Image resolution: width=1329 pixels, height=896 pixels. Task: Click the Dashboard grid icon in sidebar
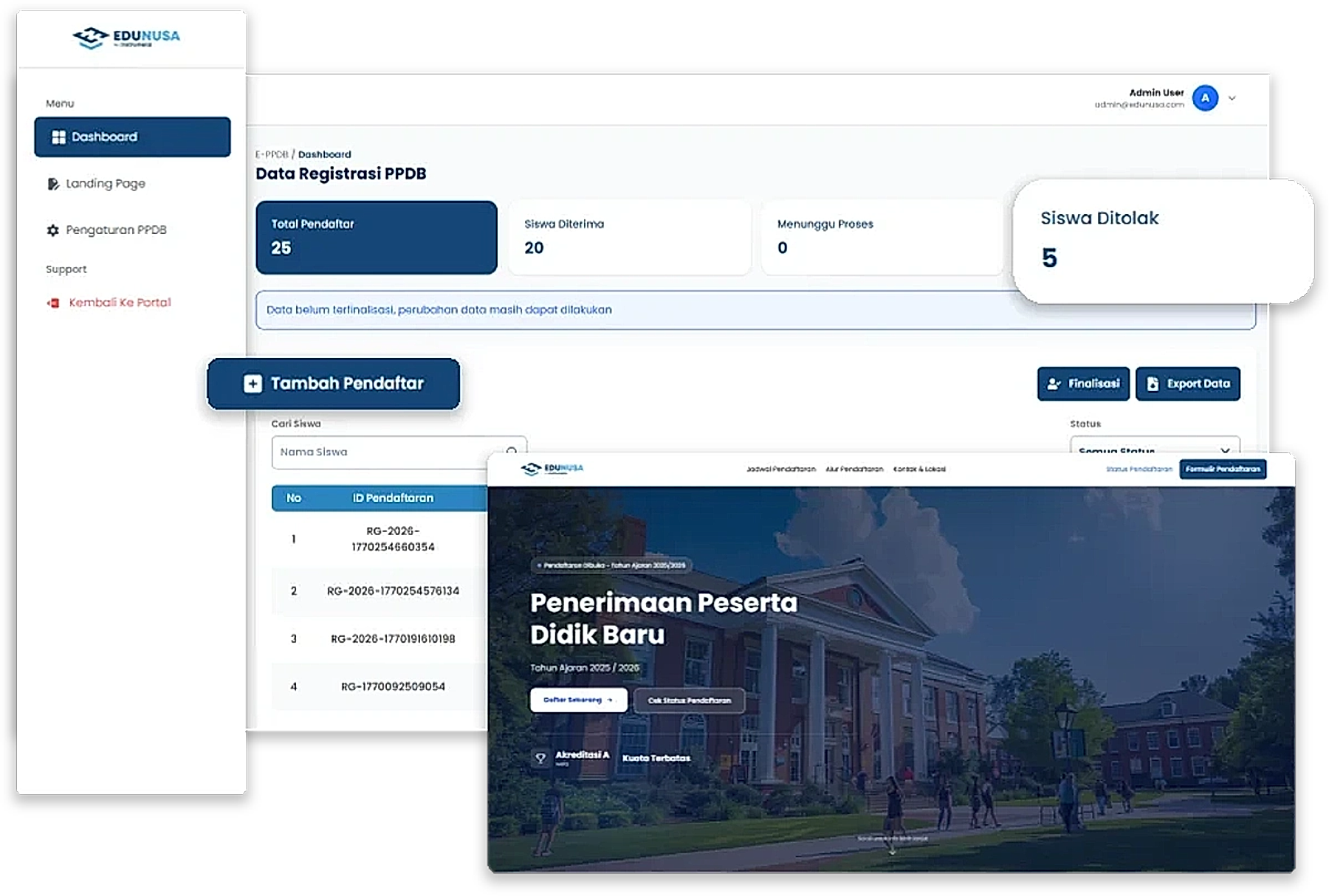click(58, 137)
